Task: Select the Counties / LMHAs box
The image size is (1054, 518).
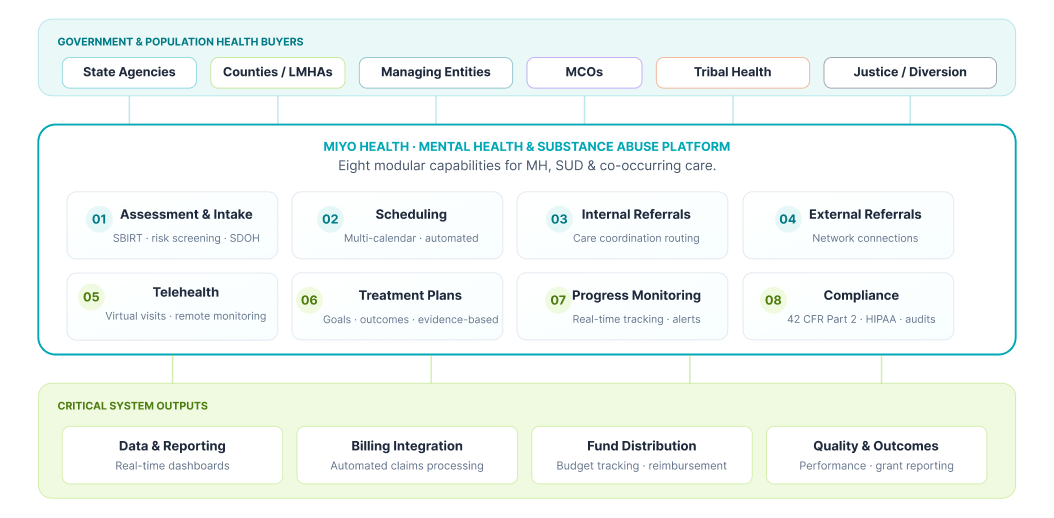Action: pyautogui.click(x=278, y=72)
